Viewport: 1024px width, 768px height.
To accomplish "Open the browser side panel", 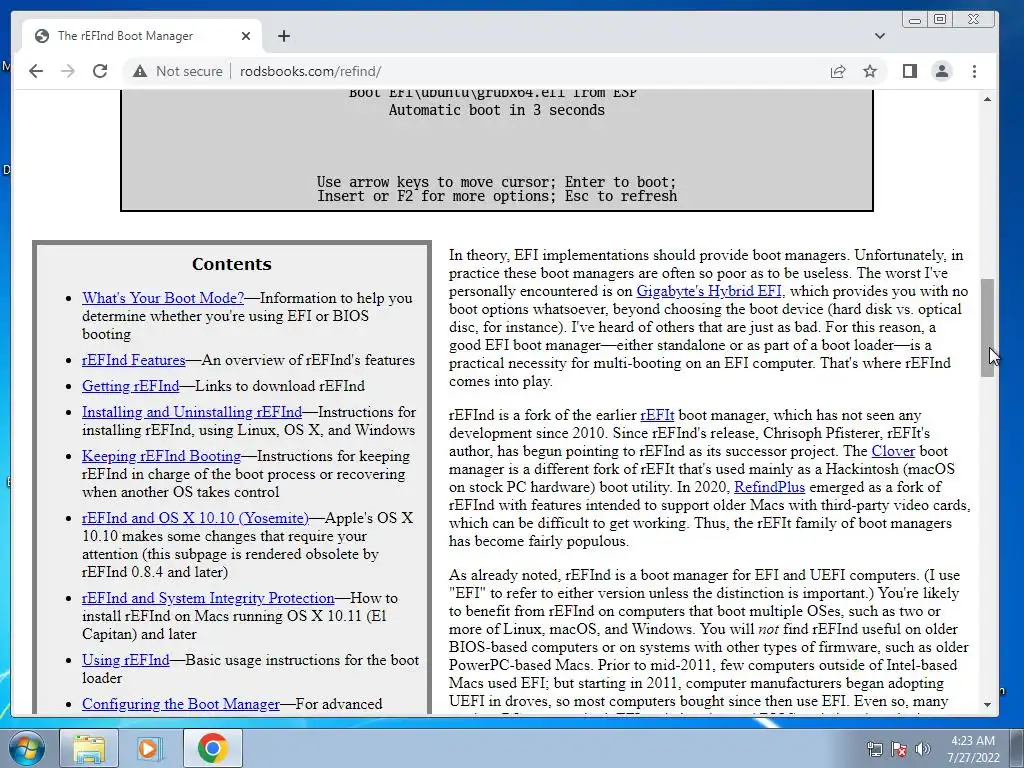I will click(x=910, y=71).
